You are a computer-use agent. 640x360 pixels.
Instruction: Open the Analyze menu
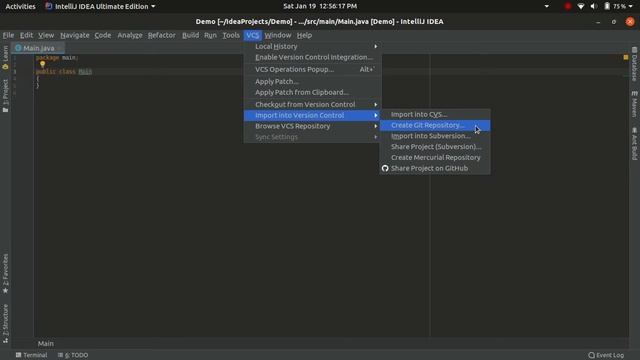click(x=130, y=35)
